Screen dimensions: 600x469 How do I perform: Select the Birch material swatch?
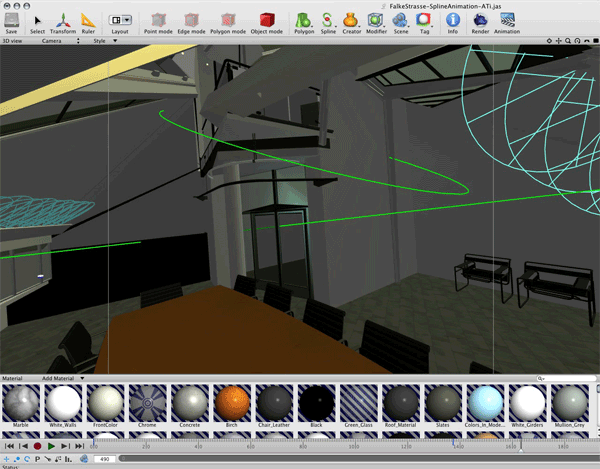[x=232, y=406]
